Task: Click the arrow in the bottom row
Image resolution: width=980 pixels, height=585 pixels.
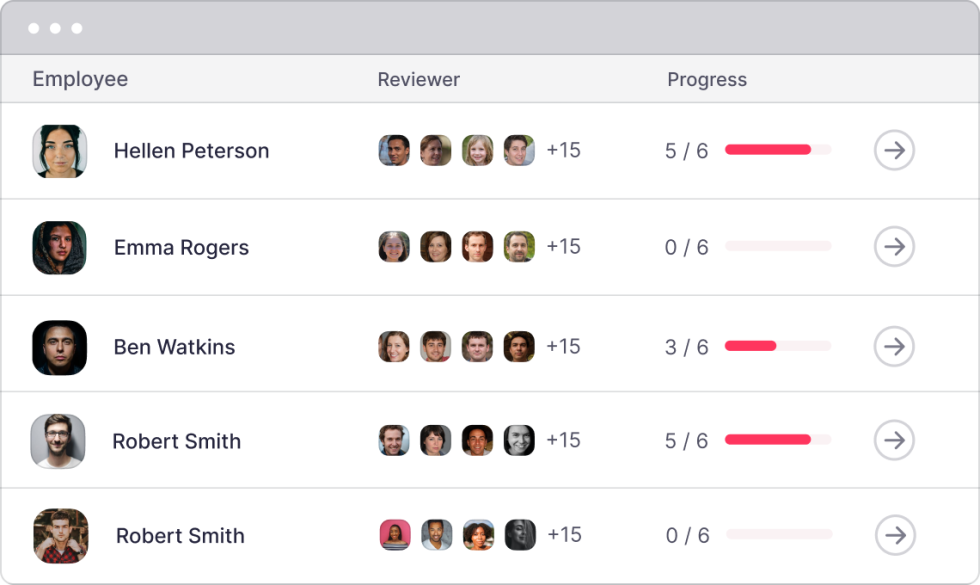Action: click(x=895, y=536)
